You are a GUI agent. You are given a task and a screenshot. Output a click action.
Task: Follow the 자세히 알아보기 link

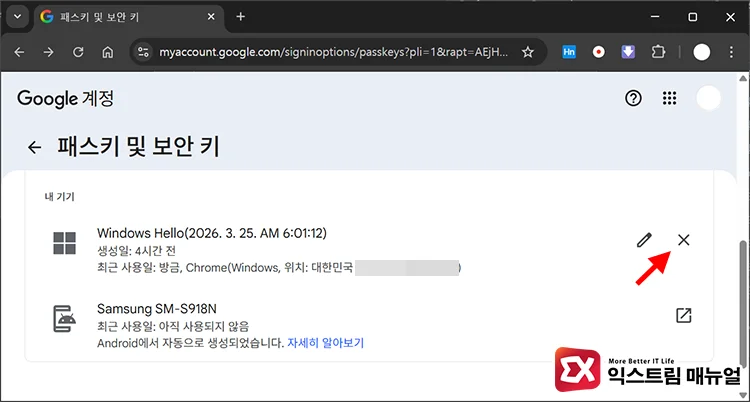coord(326,343)
